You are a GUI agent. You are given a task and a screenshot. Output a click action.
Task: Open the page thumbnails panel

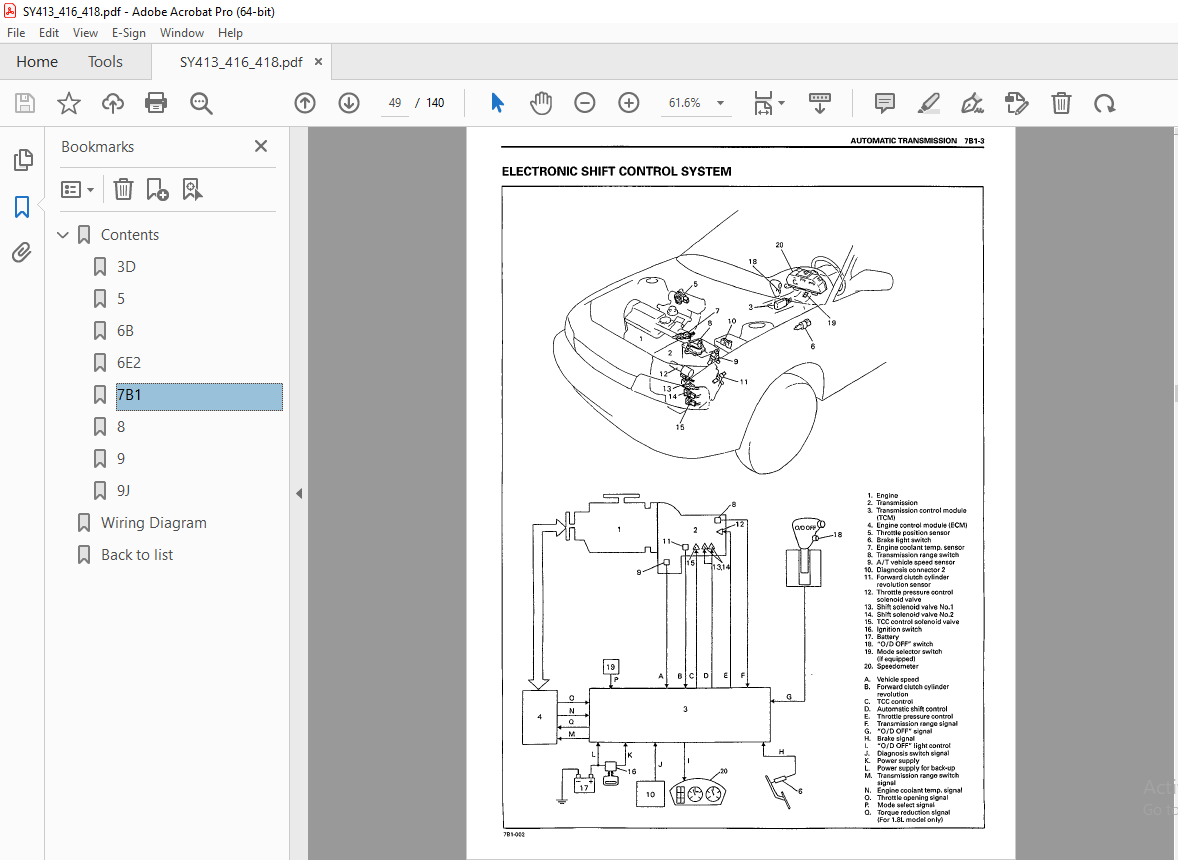[23, 159]
